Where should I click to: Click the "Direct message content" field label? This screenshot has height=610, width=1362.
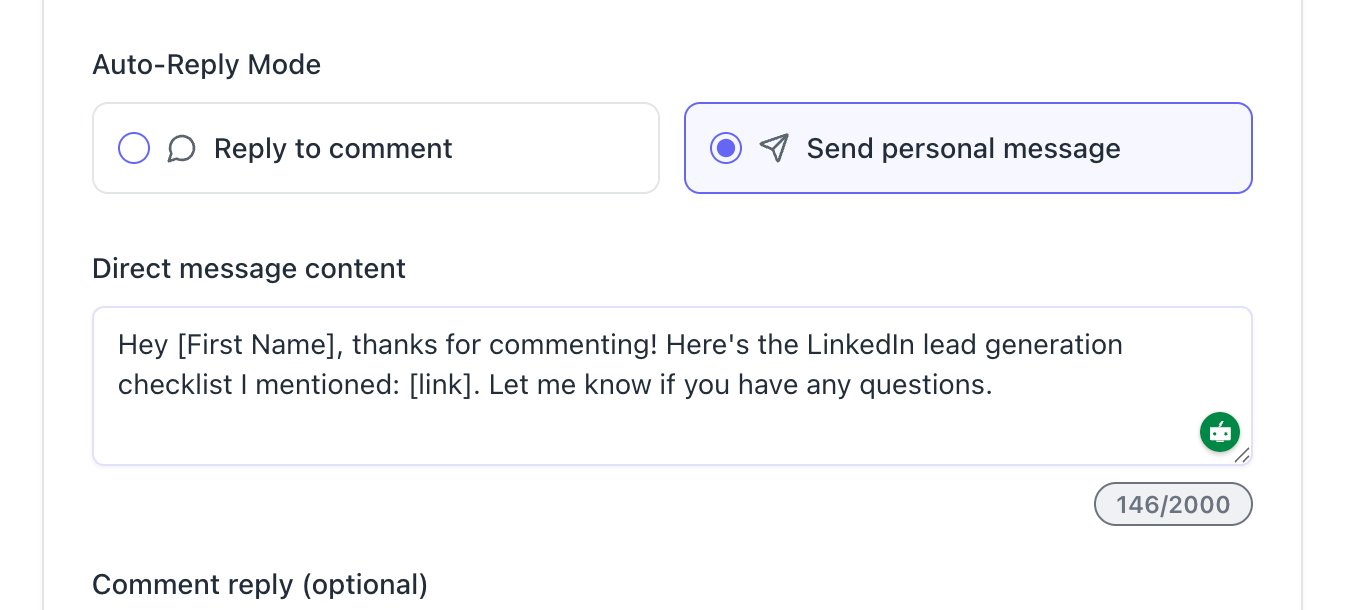pyautogui.click(x=249, y=269)
